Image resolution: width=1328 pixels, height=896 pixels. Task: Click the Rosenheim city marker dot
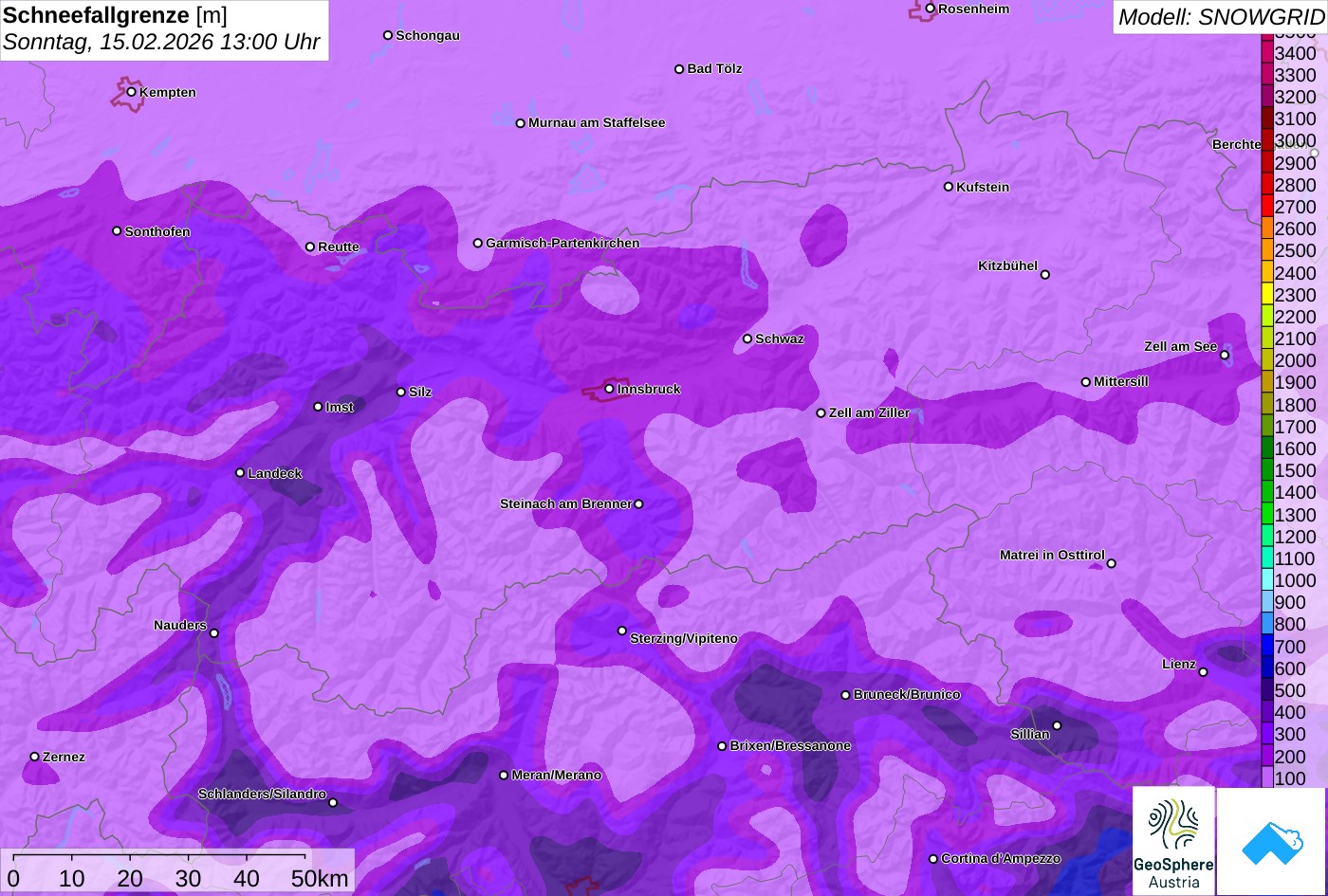coord(931,9)
